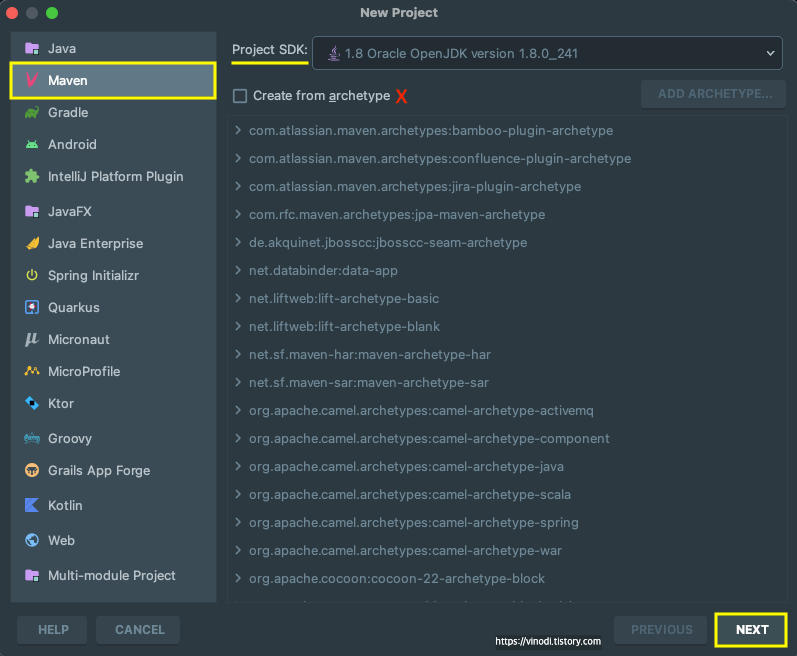Viewport: 797px width, 656px height.
Task: Expand the cocoon-22-archetype-block entry
Action: (x=238, y=578)
